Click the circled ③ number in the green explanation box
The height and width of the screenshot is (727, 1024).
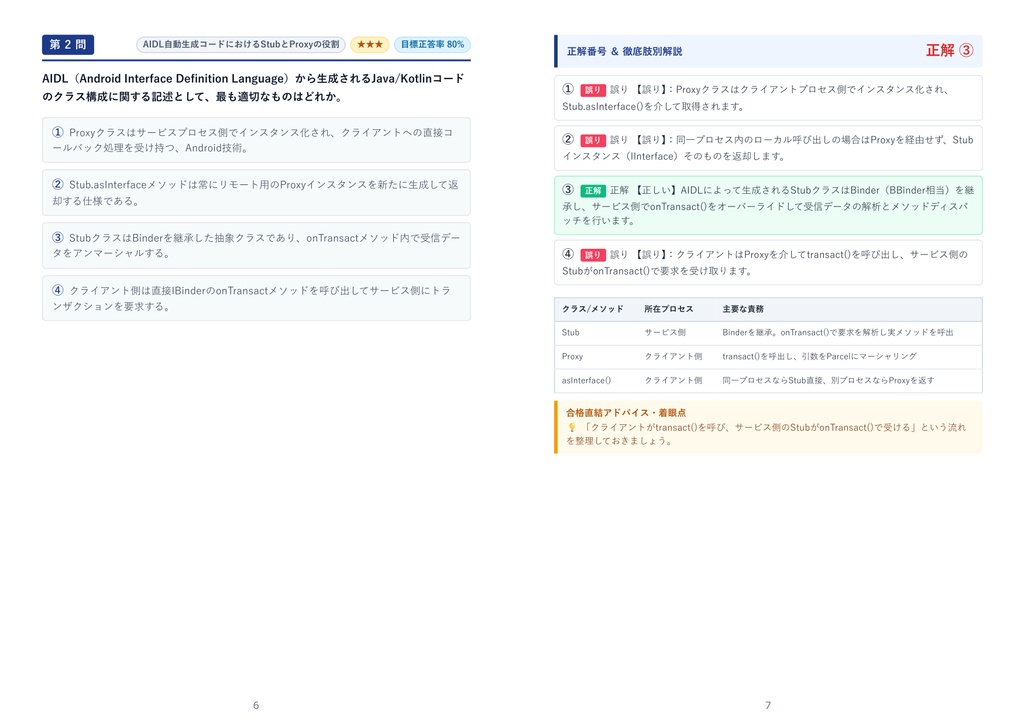click(x=568, y=189)
